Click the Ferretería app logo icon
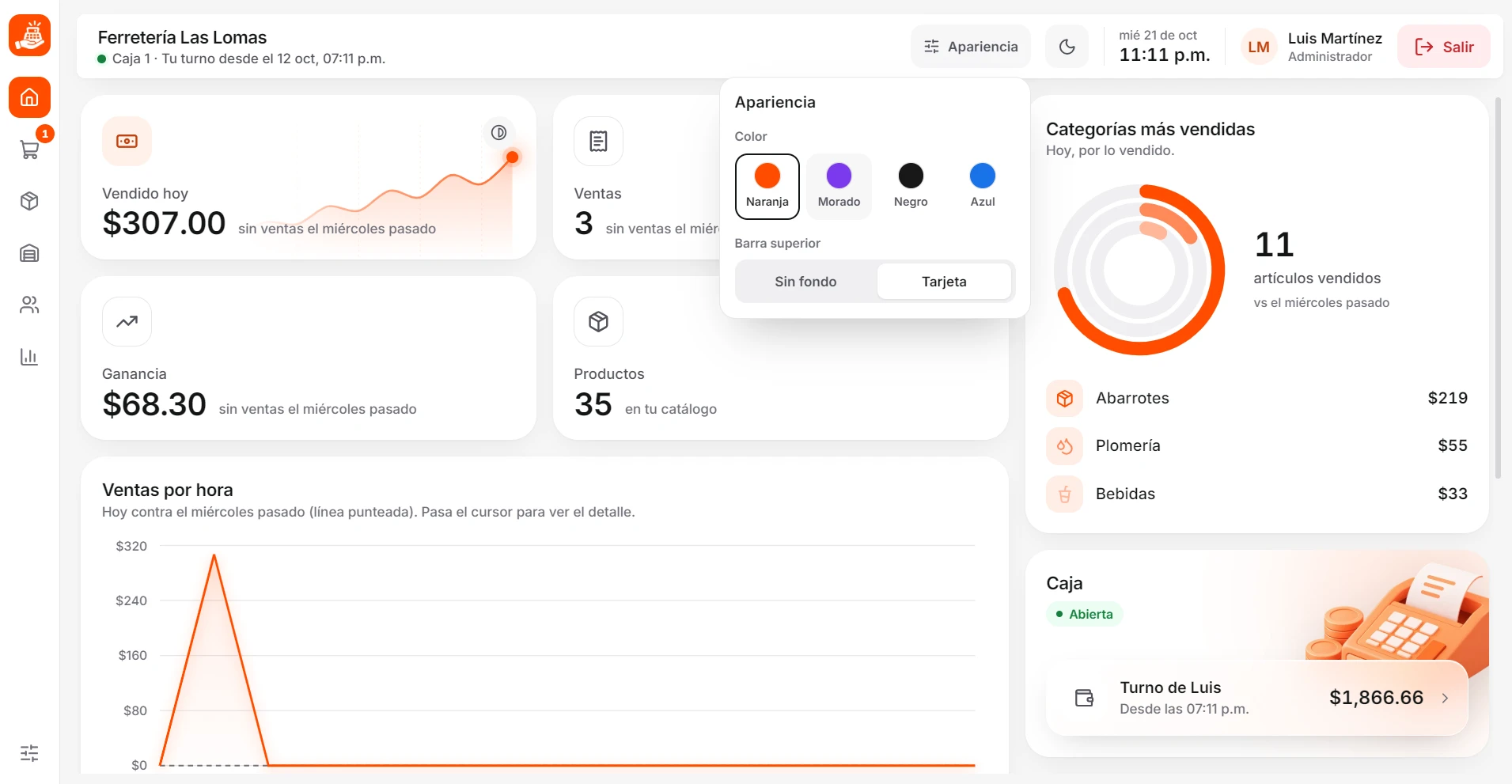The image size is (1512, 784). (29, 36)
